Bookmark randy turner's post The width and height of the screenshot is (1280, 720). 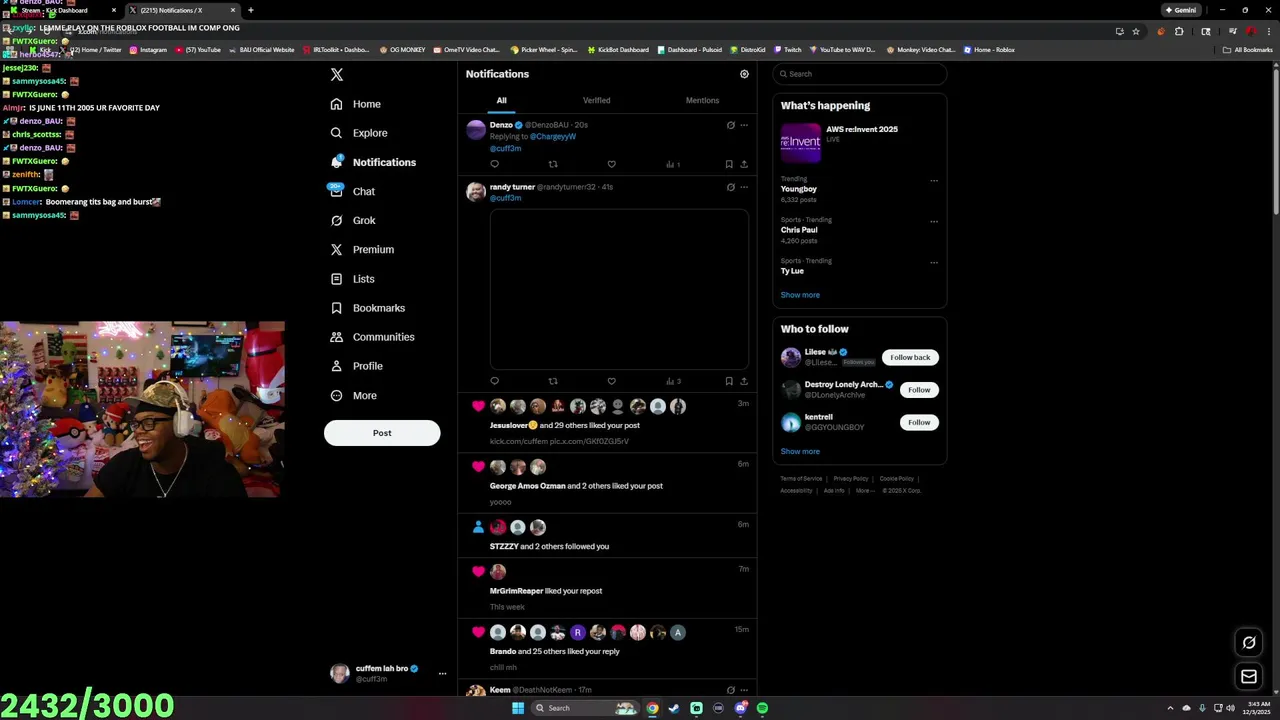(729, 381)
